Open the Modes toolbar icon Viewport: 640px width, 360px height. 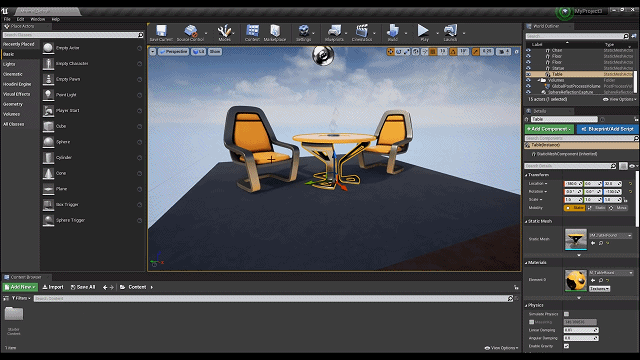coord(224,33)
